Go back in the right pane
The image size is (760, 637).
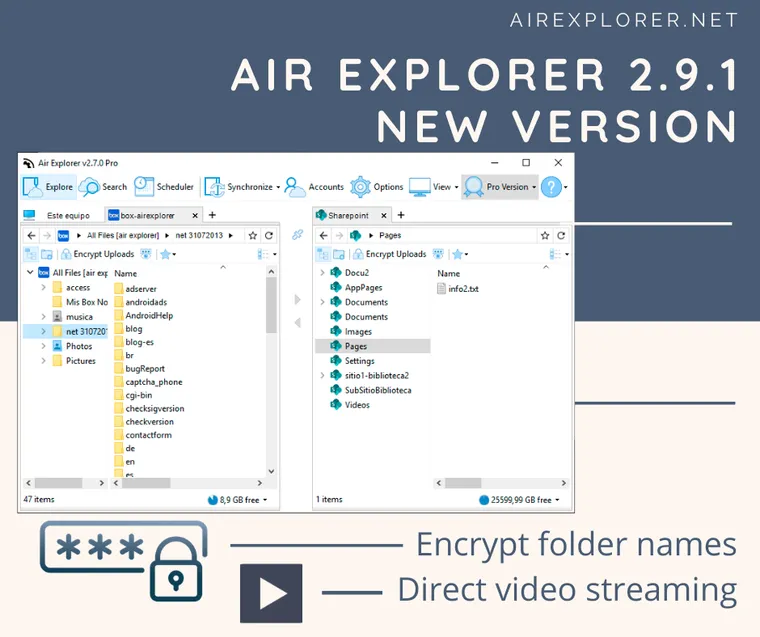pyautogui.click(x=324, y=236)
